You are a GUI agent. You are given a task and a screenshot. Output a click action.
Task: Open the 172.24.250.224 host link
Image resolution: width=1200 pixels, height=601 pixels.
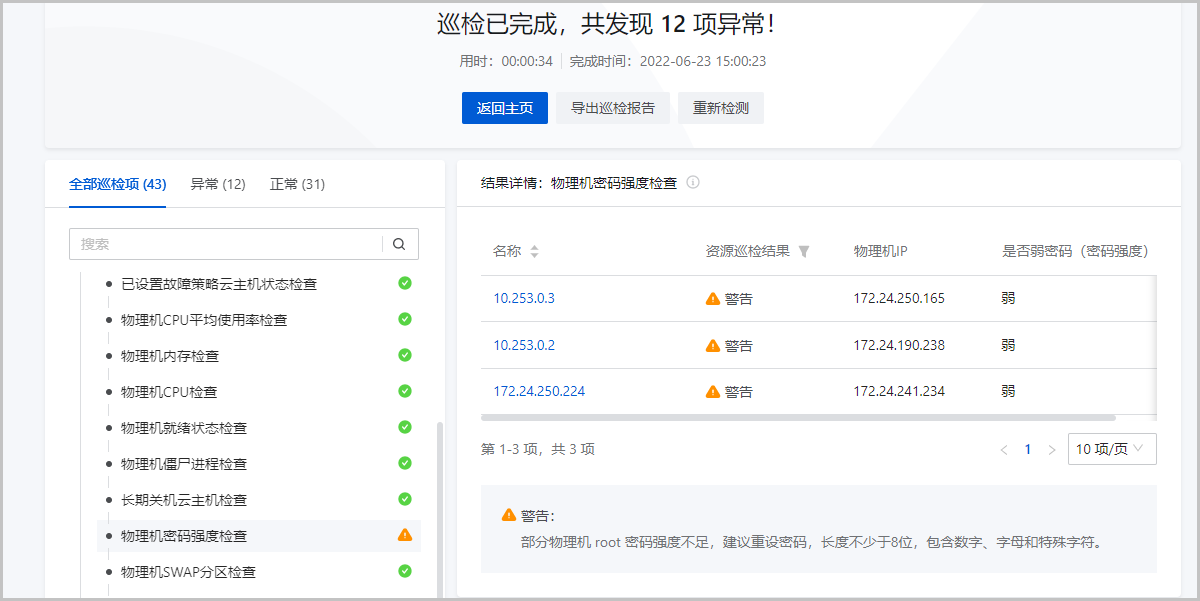539,391
